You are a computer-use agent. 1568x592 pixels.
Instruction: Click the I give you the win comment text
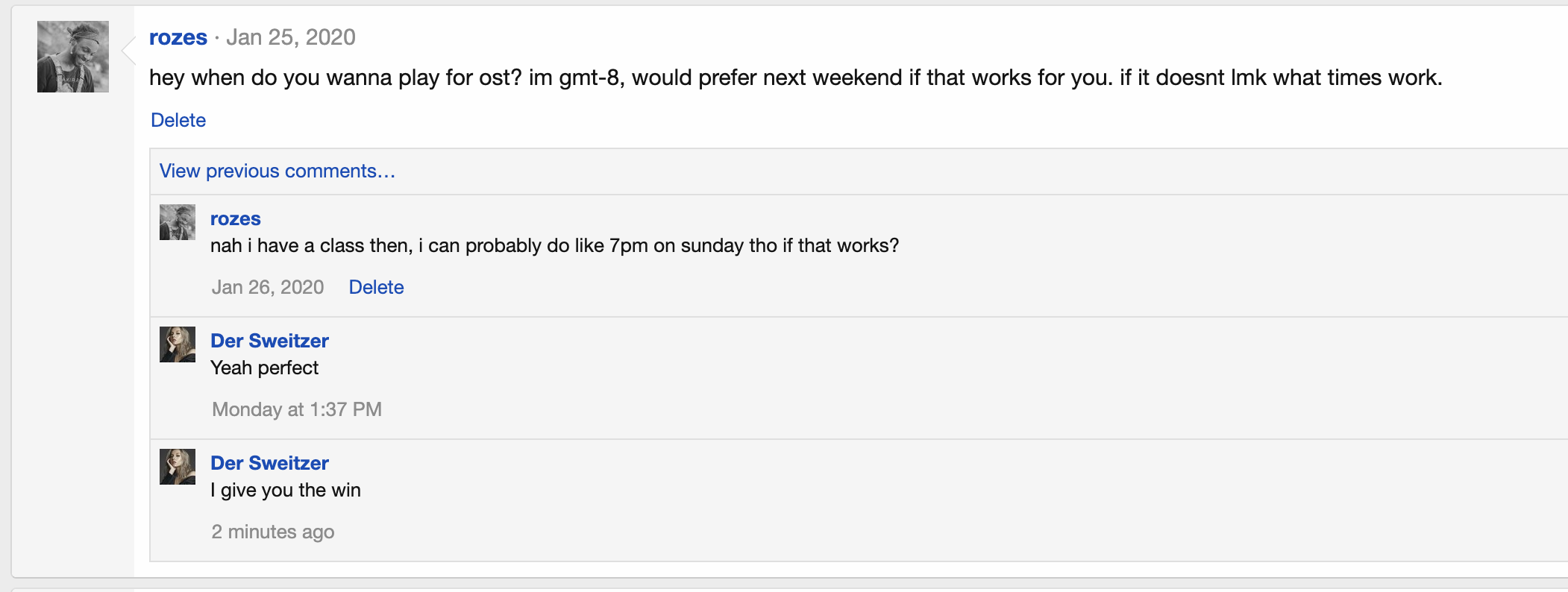(286, 490)
